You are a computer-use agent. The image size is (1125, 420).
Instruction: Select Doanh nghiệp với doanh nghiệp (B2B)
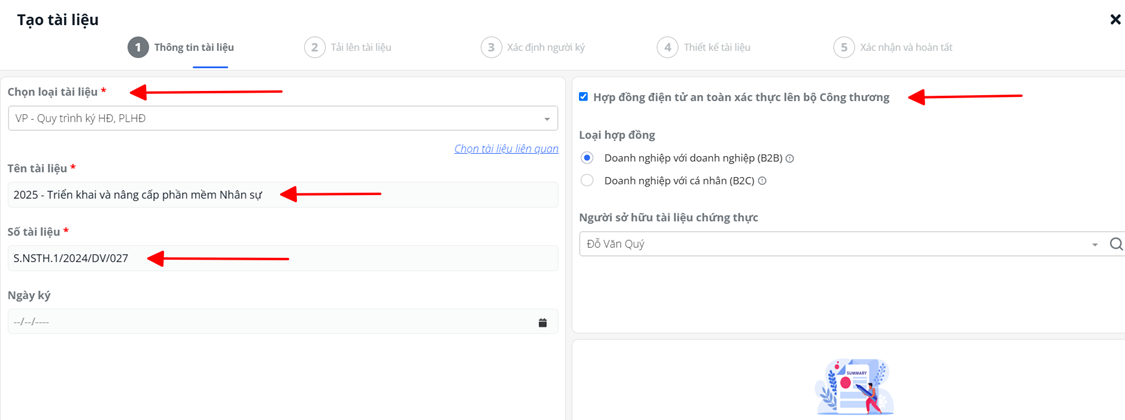click(x=587, y=158)
